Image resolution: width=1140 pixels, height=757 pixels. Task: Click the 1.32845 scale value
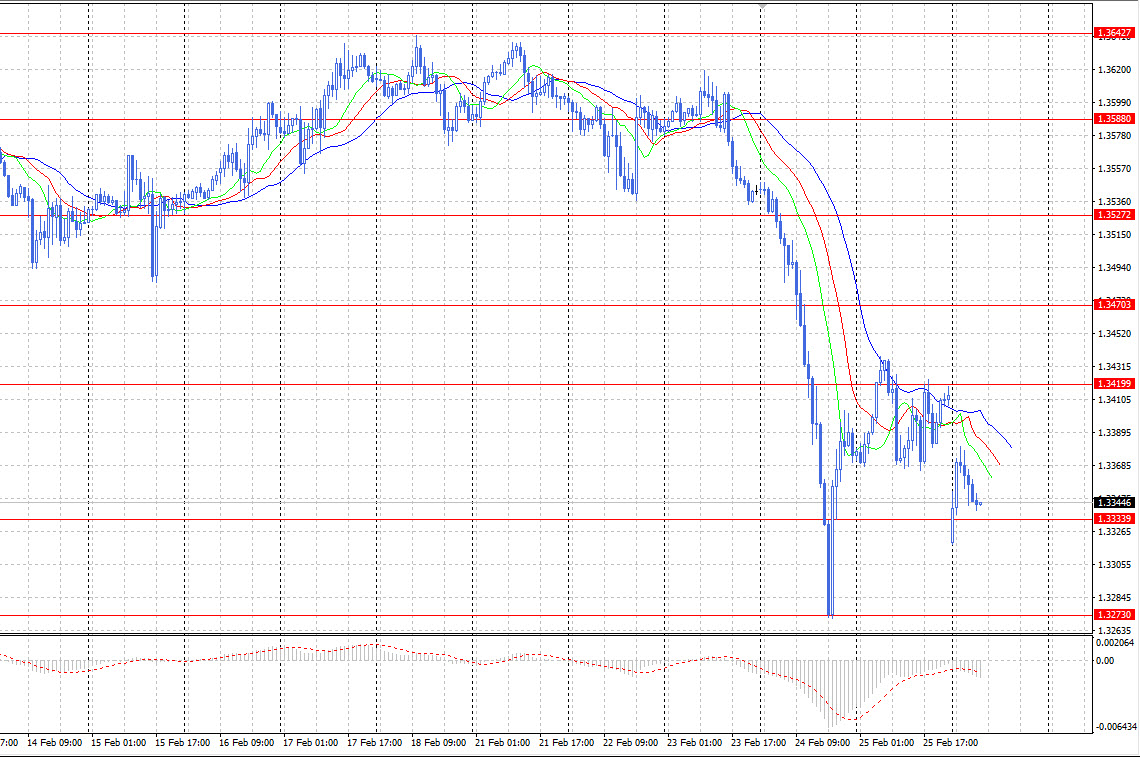pos(1114,598)
